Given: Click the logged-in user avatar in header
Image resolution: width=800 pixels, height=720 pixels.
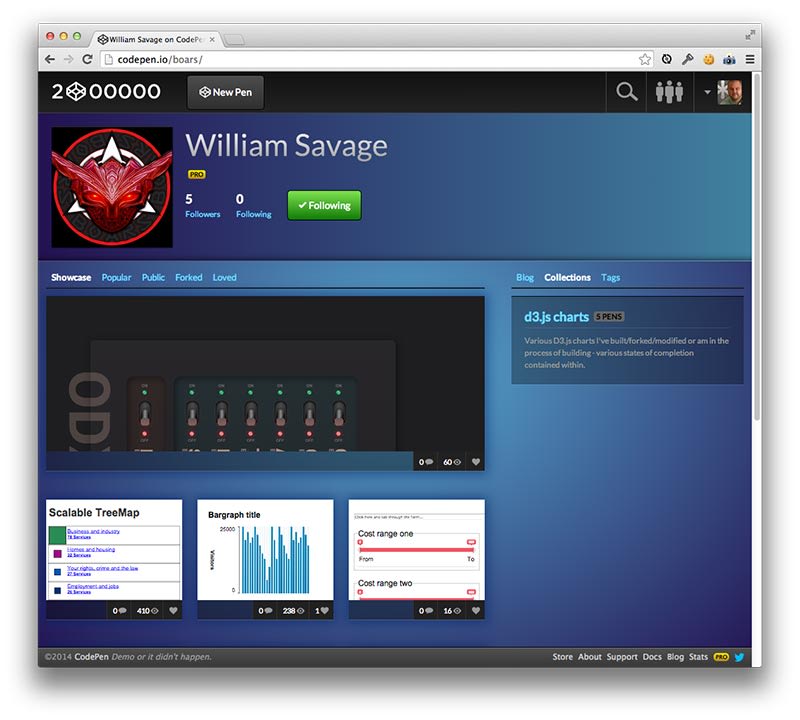Looking at the screenshot, I should click(730, 92).
